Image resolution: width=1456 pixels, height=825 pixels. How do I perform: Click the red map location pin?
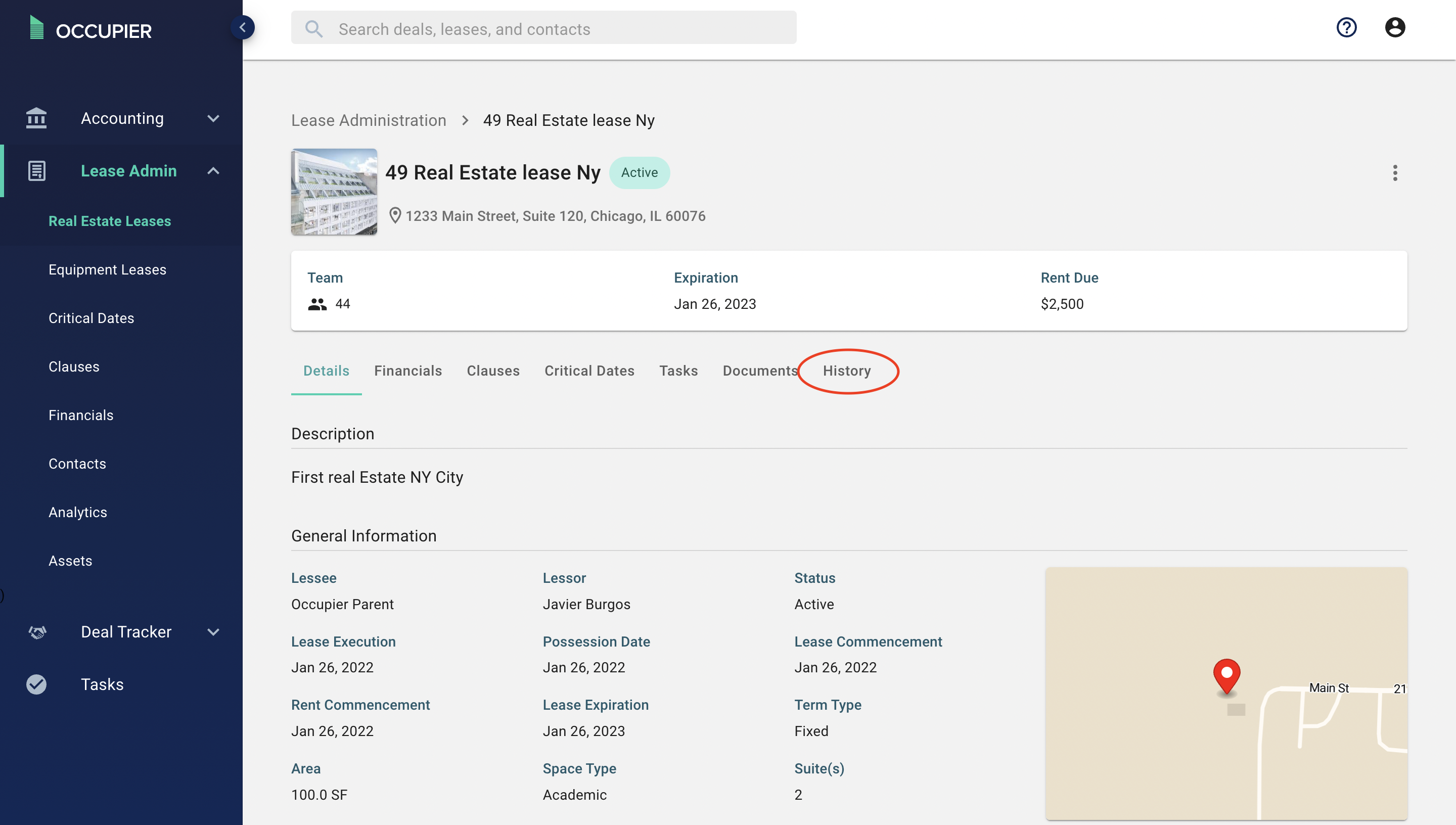click(1226, 675)
